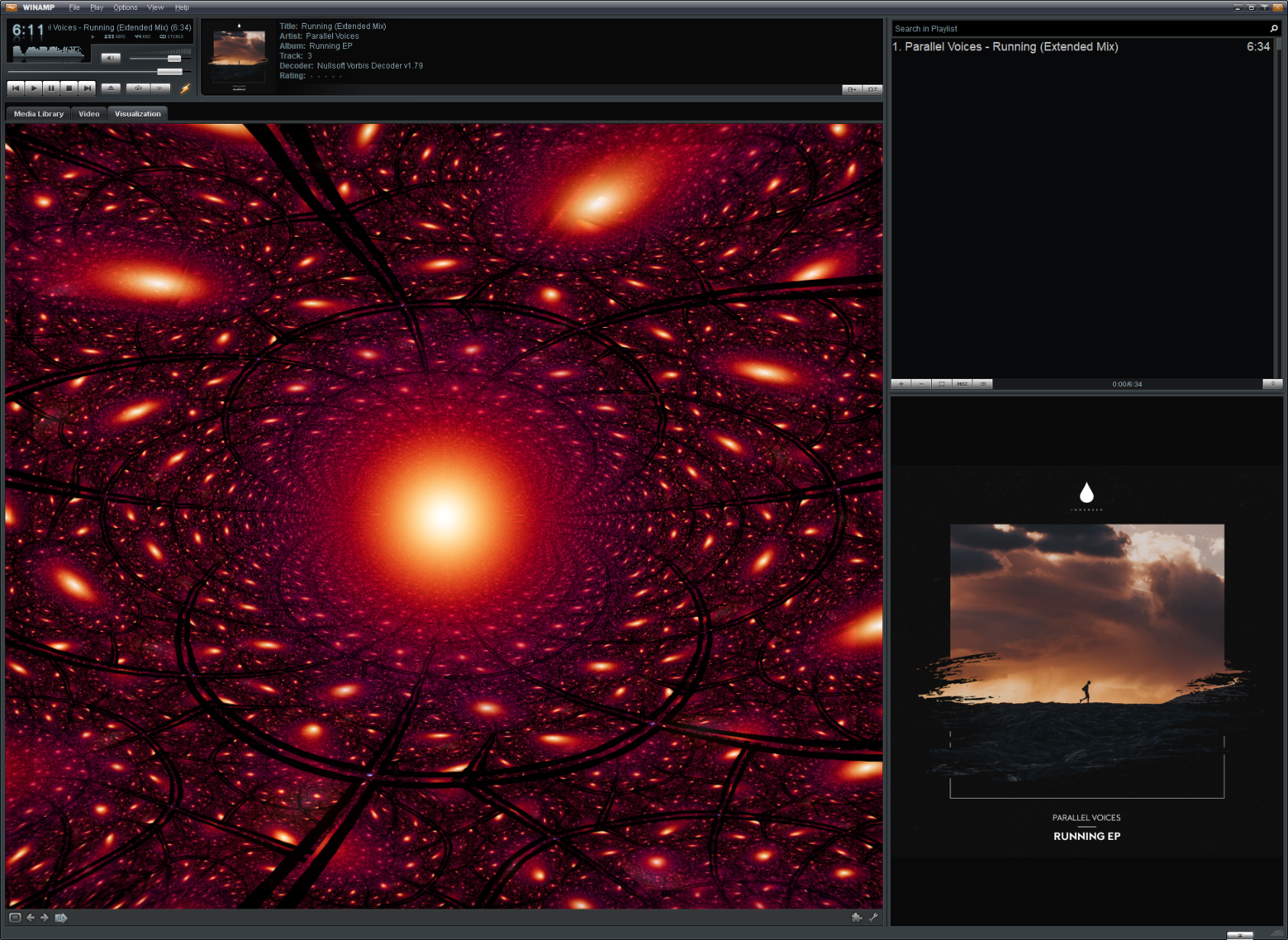The image size is (1288, 940).
Task: Click the playlist 0:00/6:34 time indicator
Action: [x=1127, y=384]
